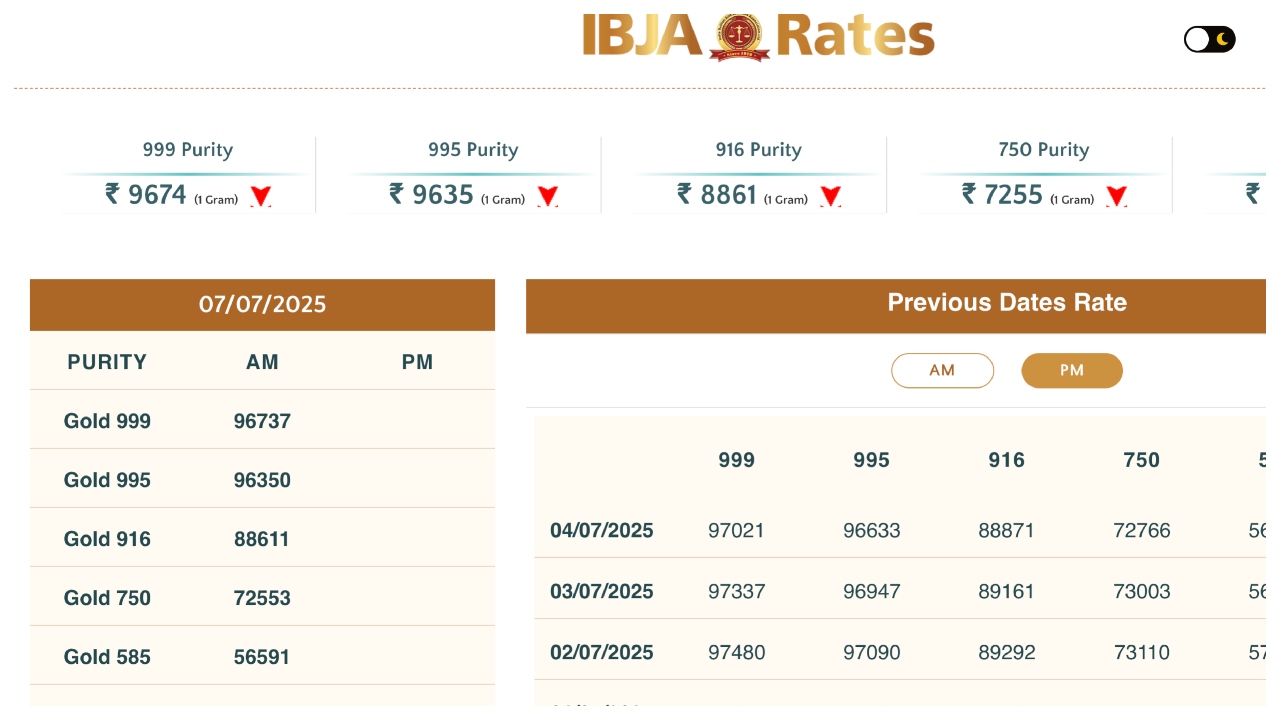
Task: Click the 07/07/2025 date header
Action: [262, 304]
